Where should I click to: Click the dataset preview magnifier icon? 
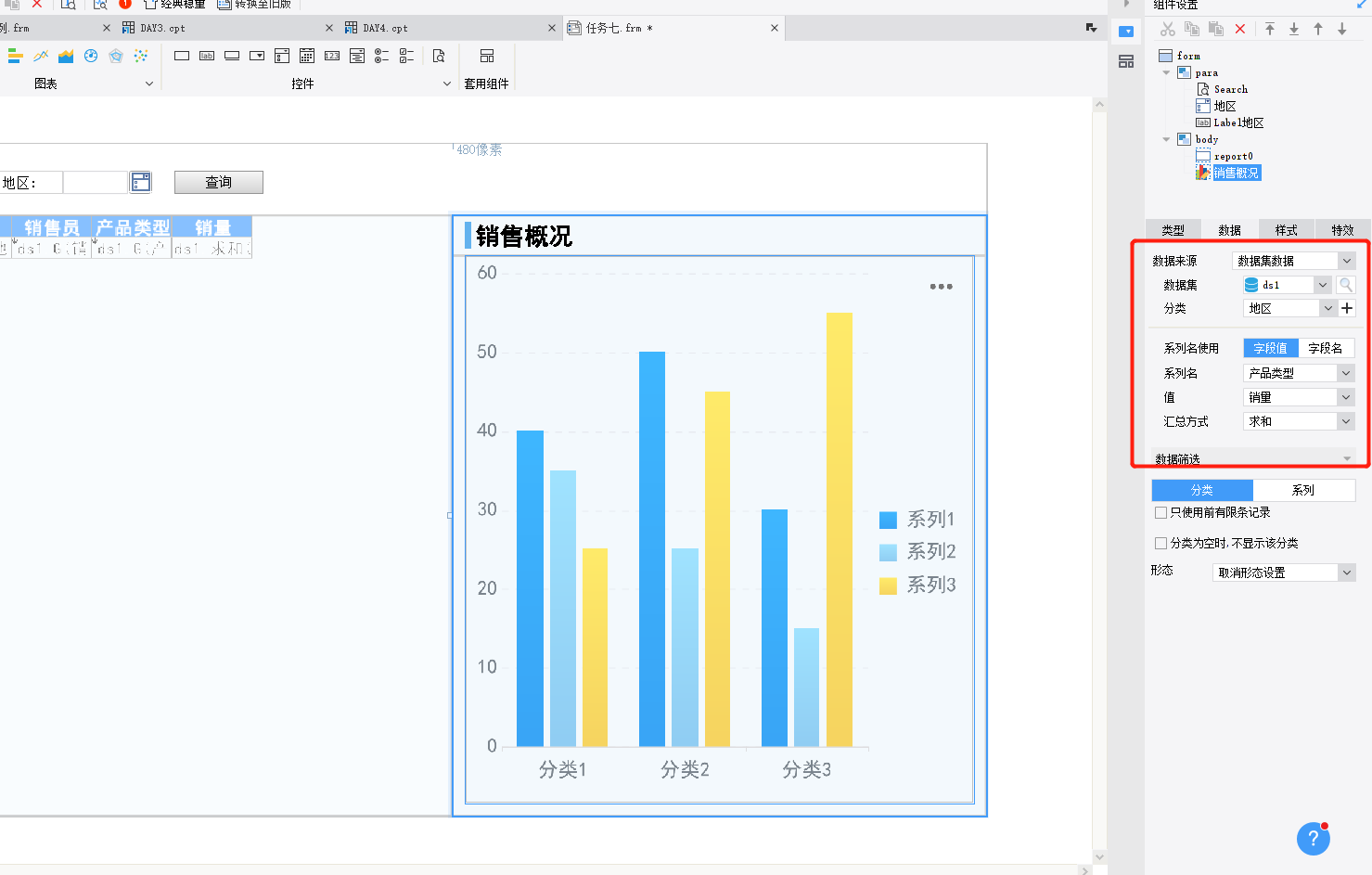pos(1346,285)
